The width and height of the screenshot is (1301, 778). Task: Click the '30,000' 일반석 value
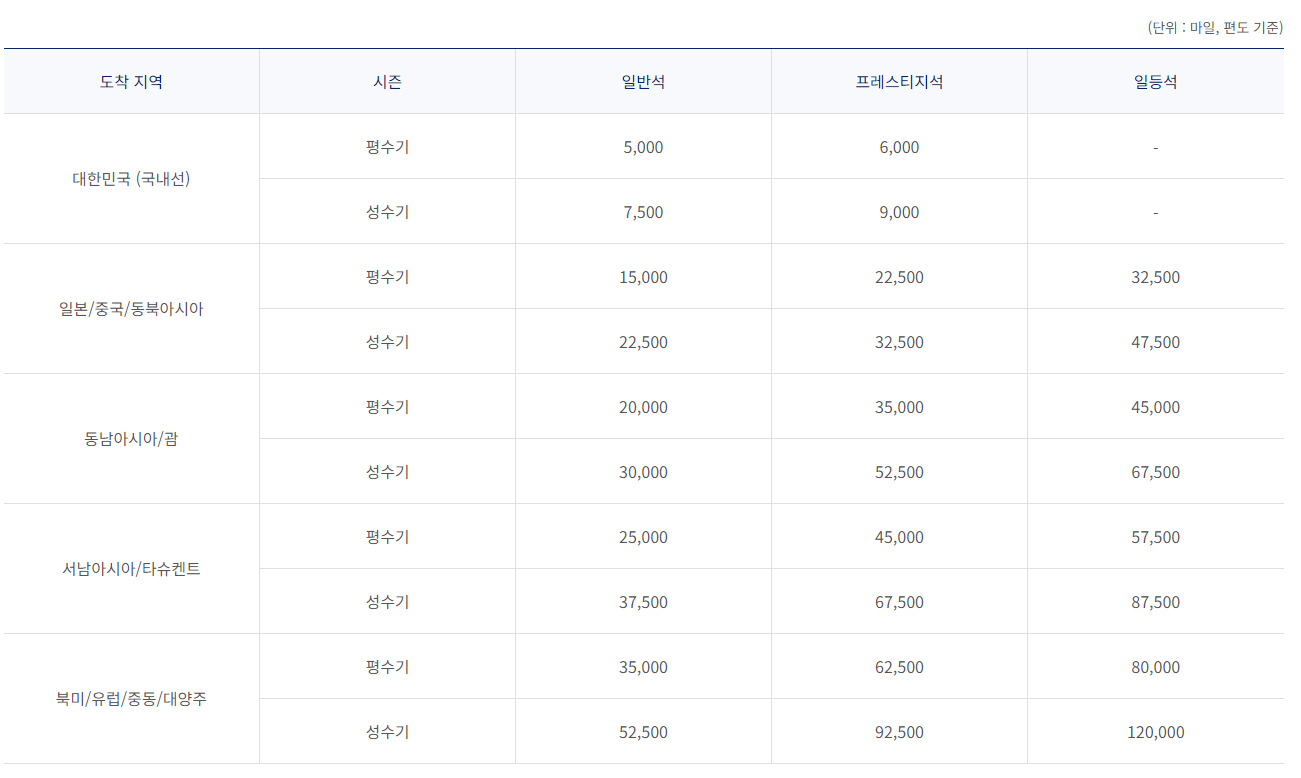pos(643,472)
